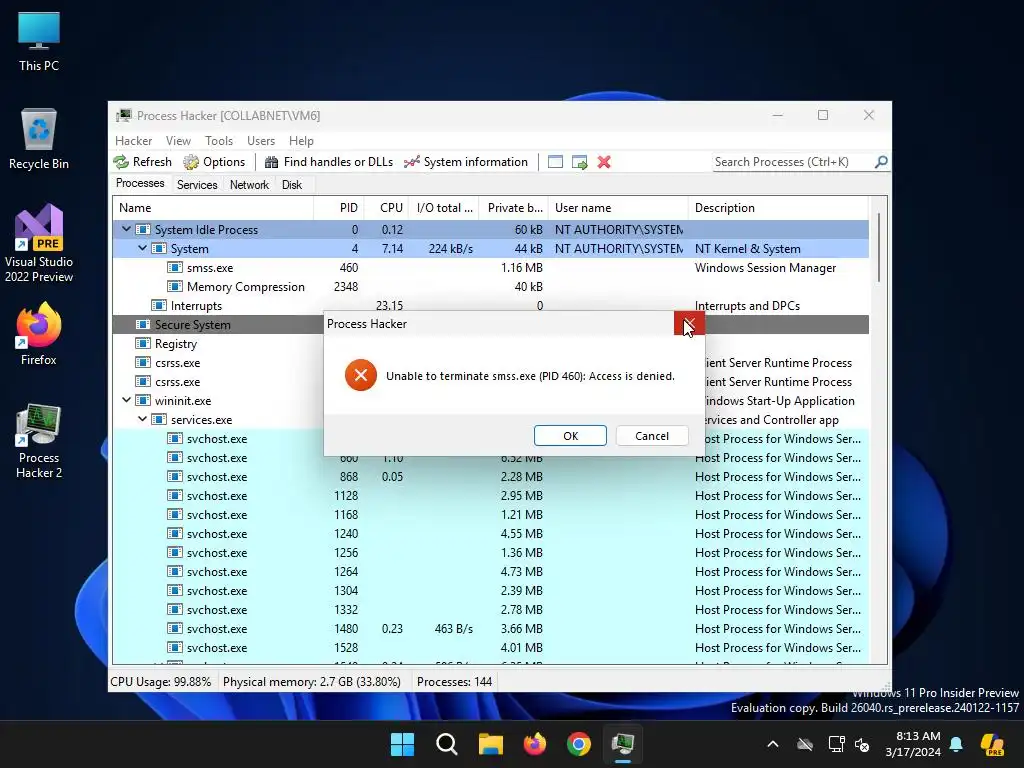Click the red X terminate icon in toolbar
The width and height of the screenshot is (1024, 768).
pyautogui.click(x=604, y=162)
